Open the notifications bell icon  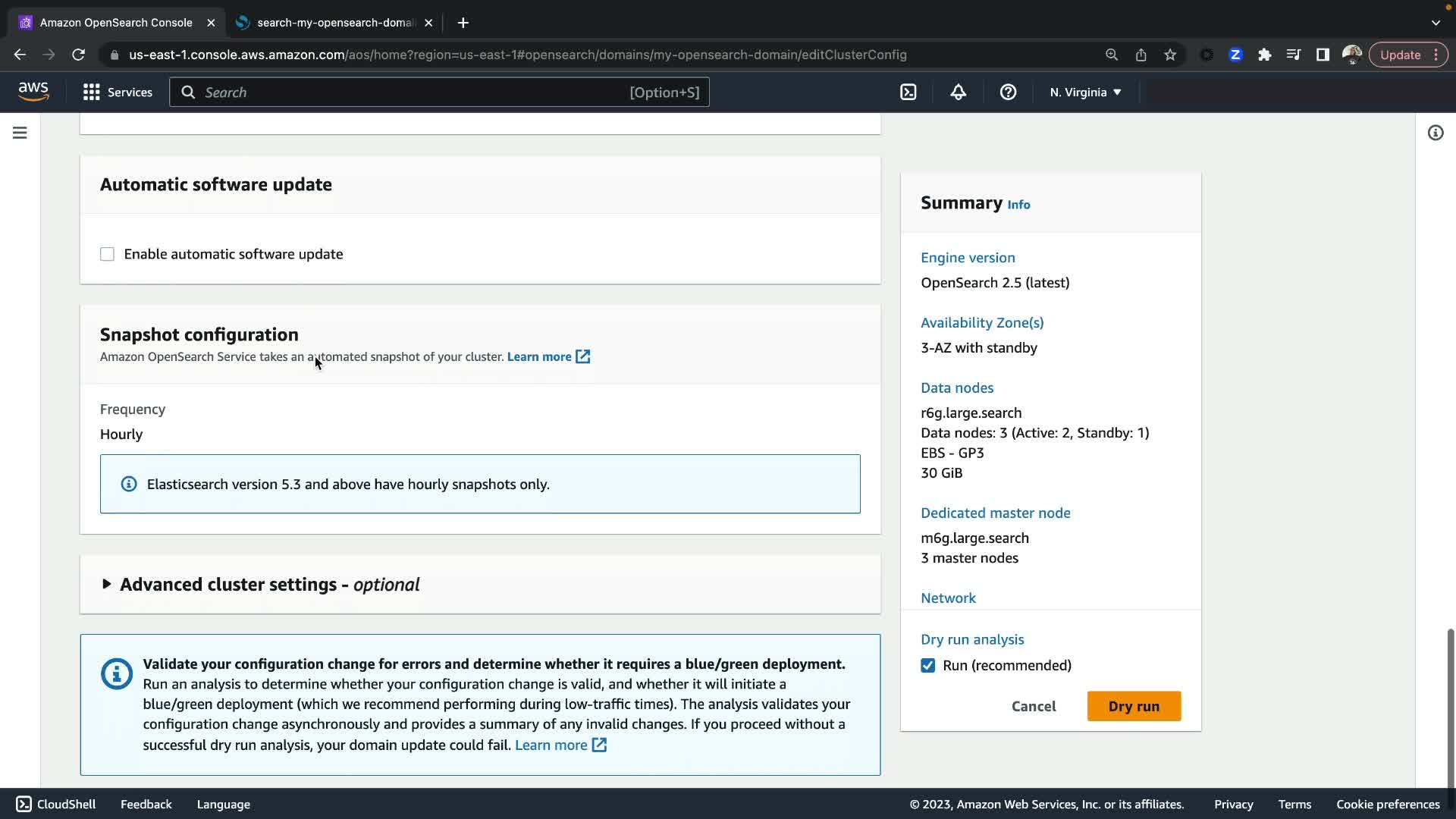(958, 93)
